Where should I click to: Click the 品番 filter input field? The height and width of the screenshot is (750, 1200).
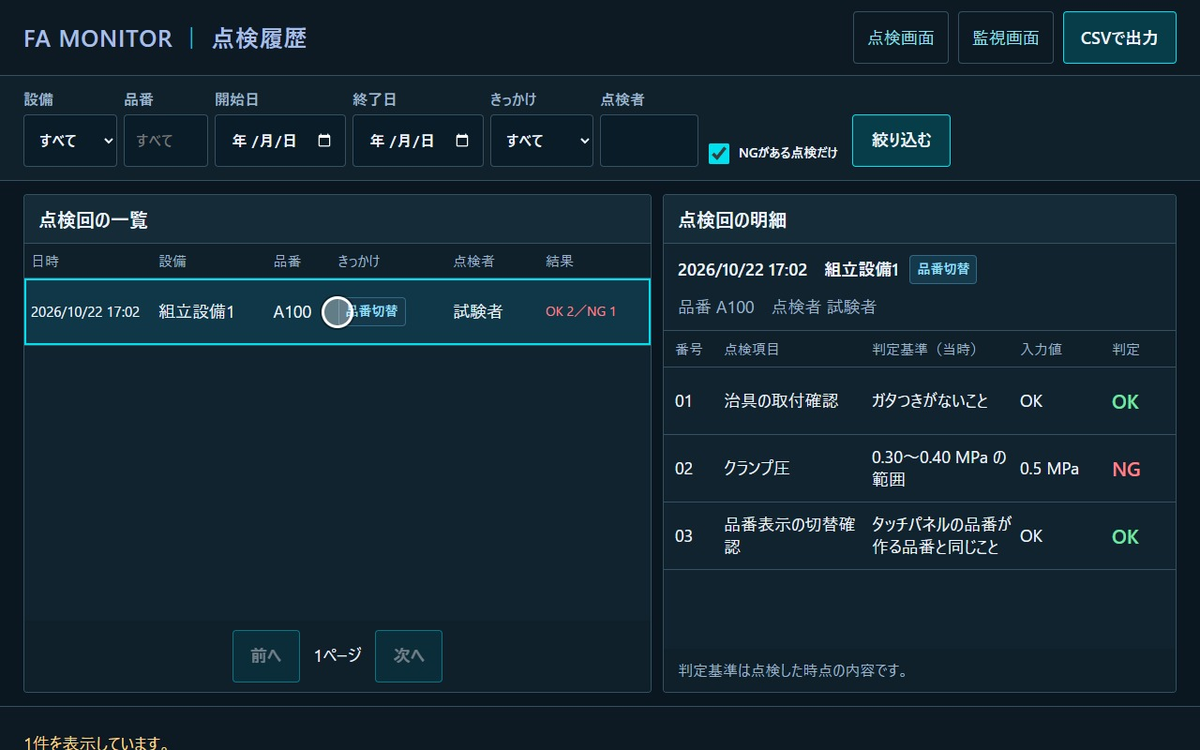pos(166,141)
